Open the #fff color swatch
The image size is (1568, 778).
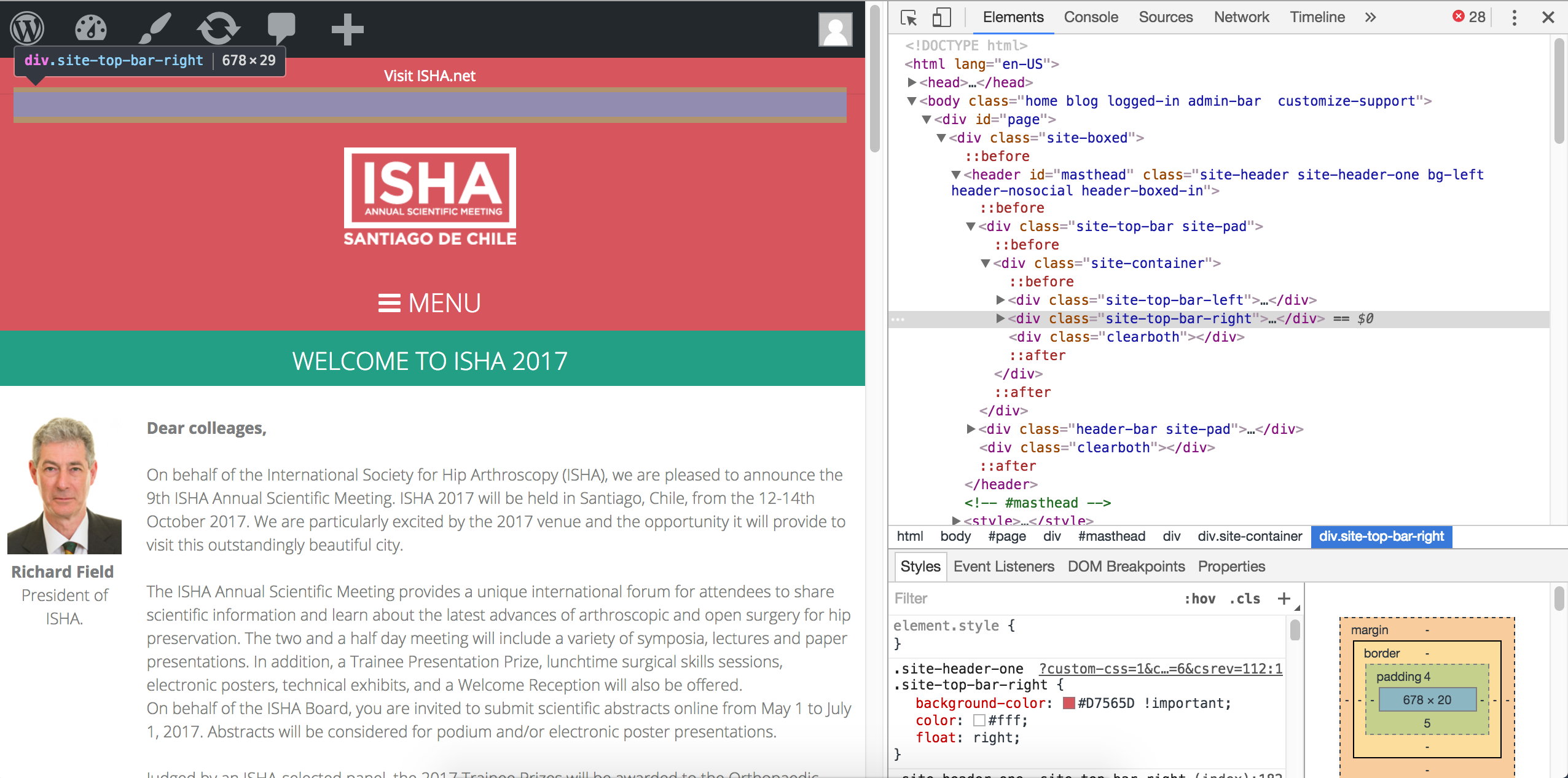[979, 720]
